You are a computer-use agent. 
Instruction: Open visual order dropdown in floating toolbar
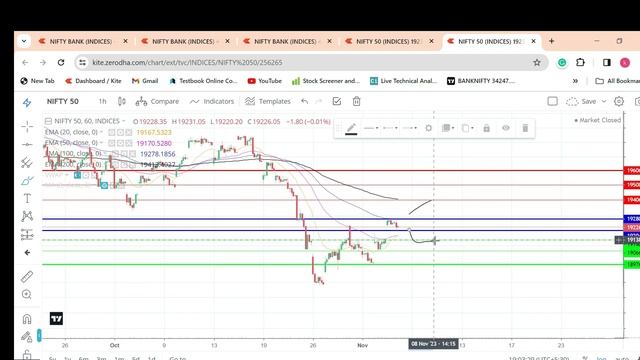[447, 128]
